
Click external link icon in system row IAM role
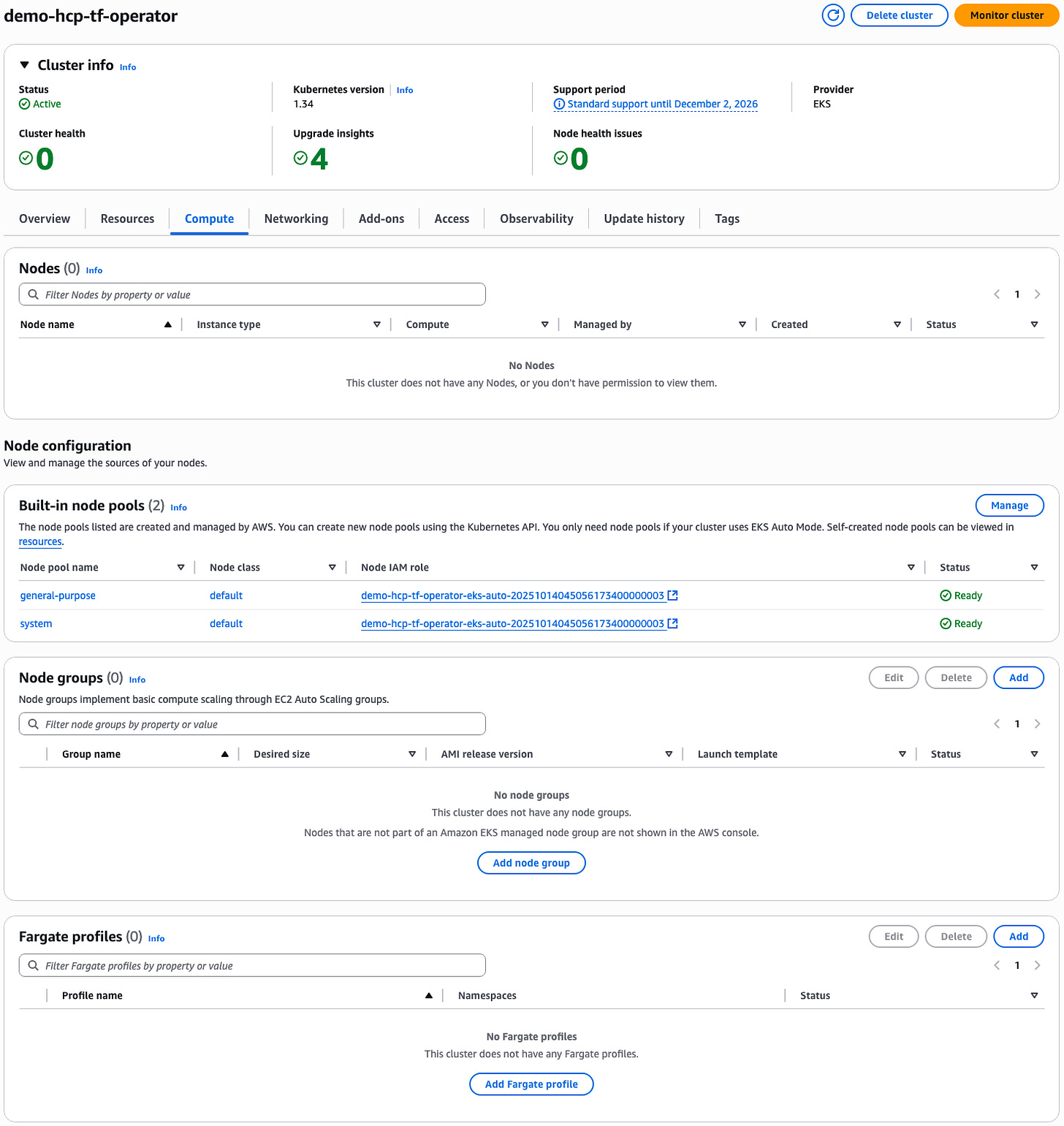[x=673, y=623]
